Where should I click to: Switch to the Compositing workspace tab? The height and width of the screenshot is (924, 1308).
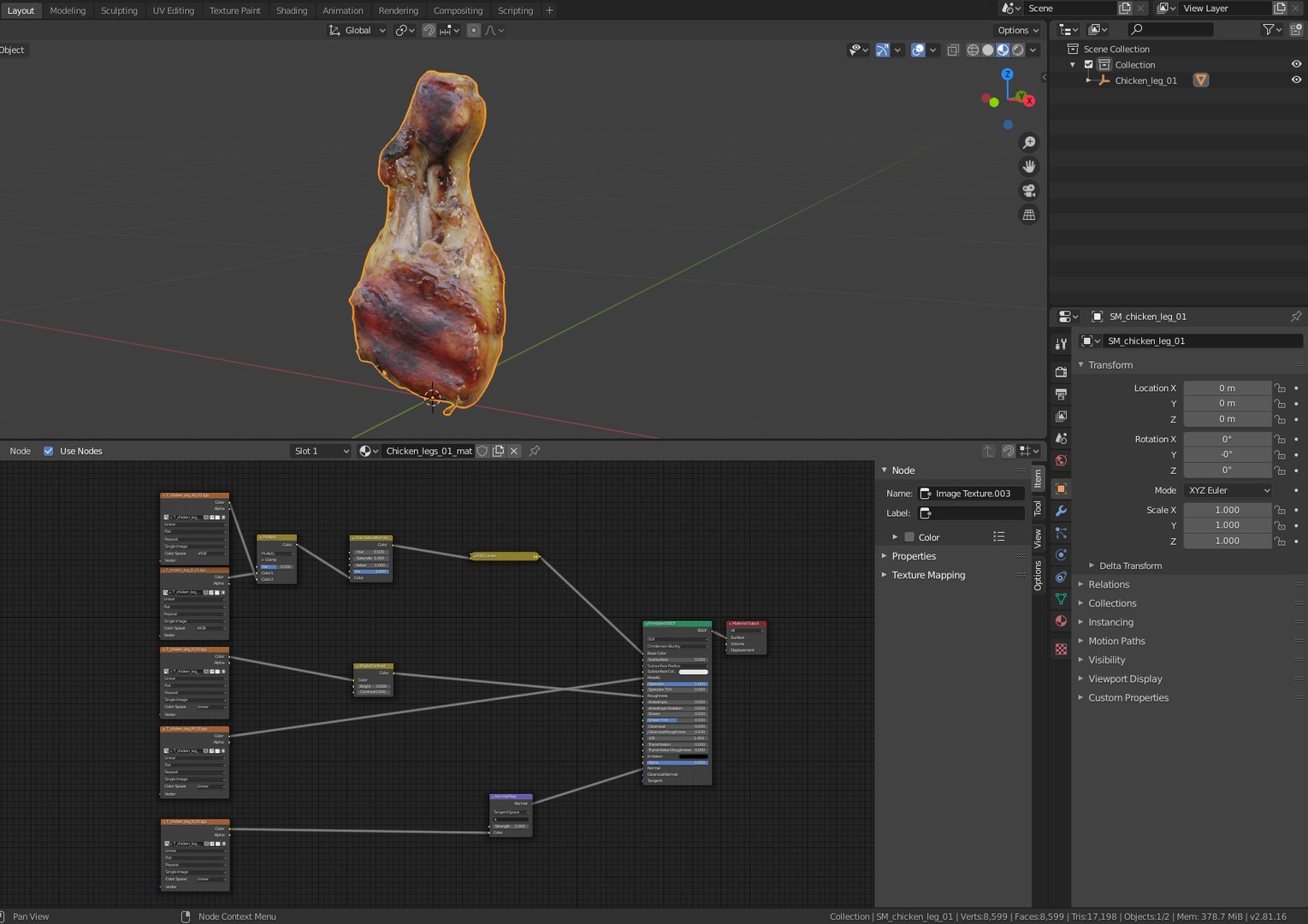click(x=458, y=10)
